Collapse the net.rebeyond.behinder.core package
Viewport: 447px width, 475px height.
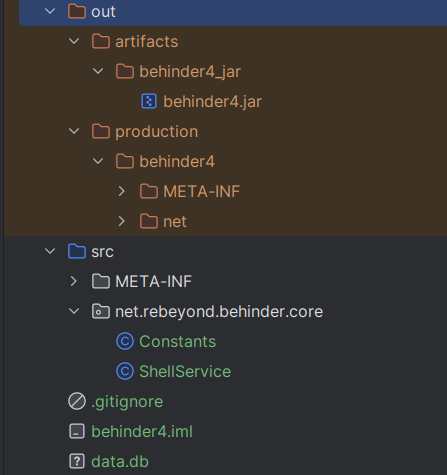point(74,311)
